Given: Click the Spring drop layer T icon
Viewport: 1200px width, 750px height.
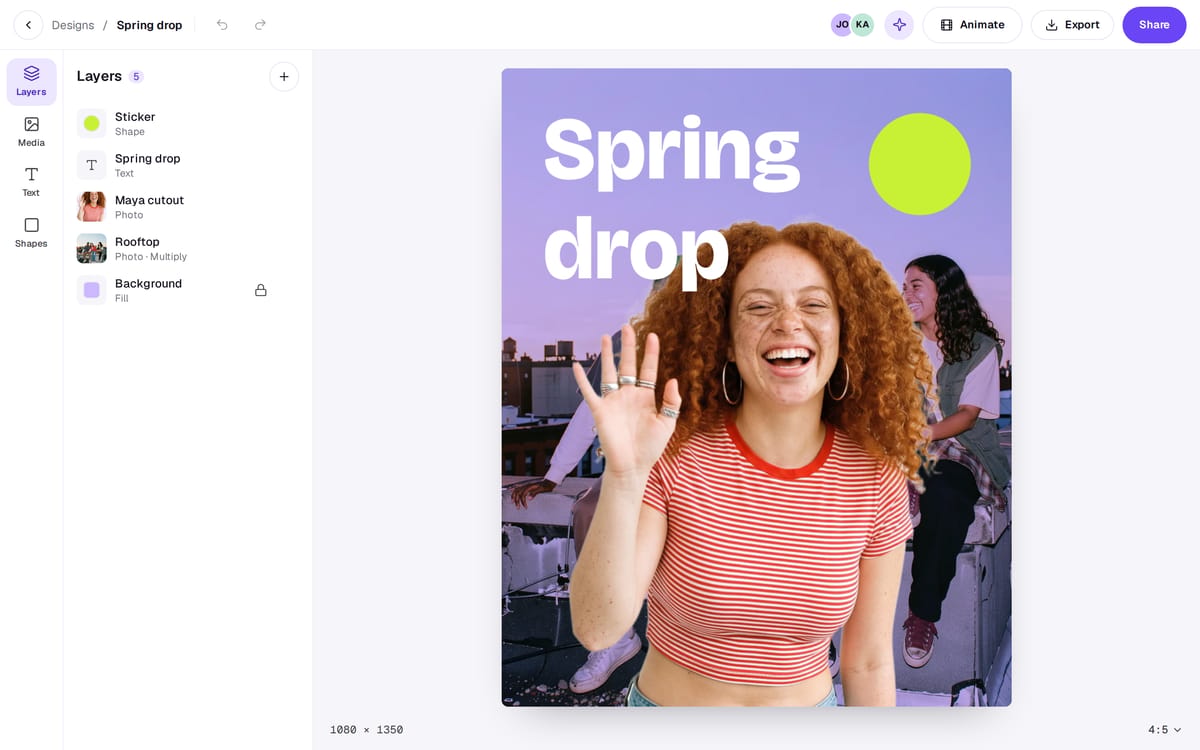Looking at the screenshot, I should click(x=91, y=165).
